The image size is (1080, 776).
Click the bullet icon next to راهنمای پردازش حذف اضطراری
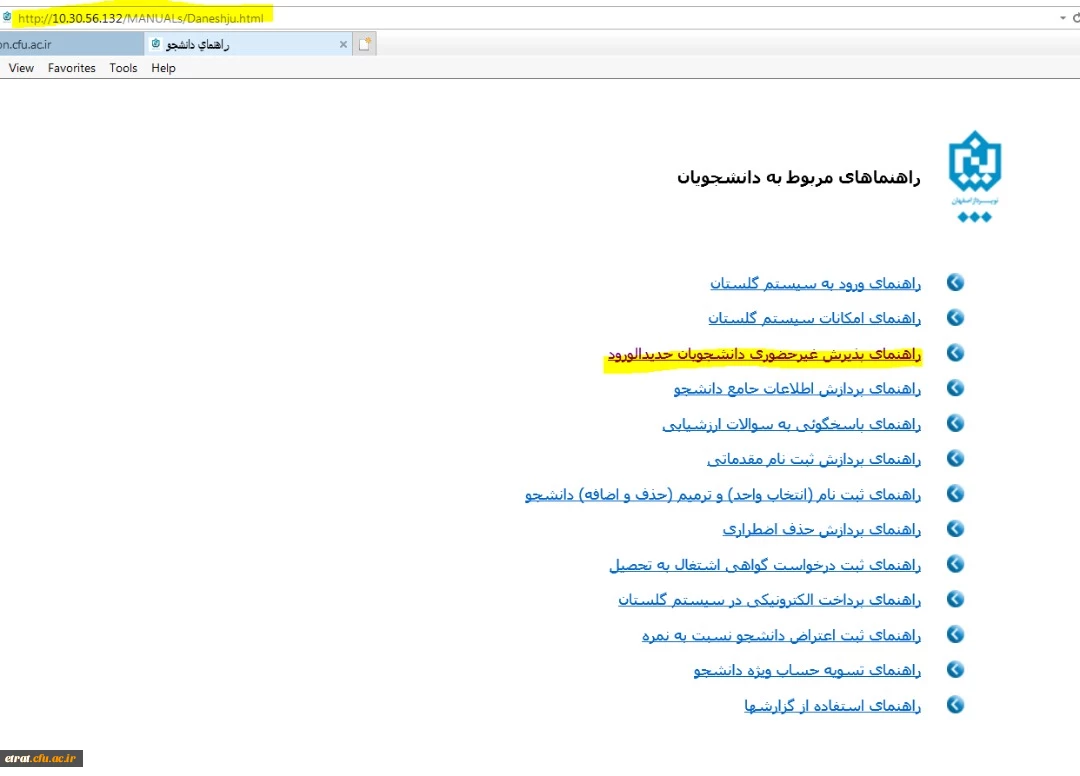coord(955,529)
